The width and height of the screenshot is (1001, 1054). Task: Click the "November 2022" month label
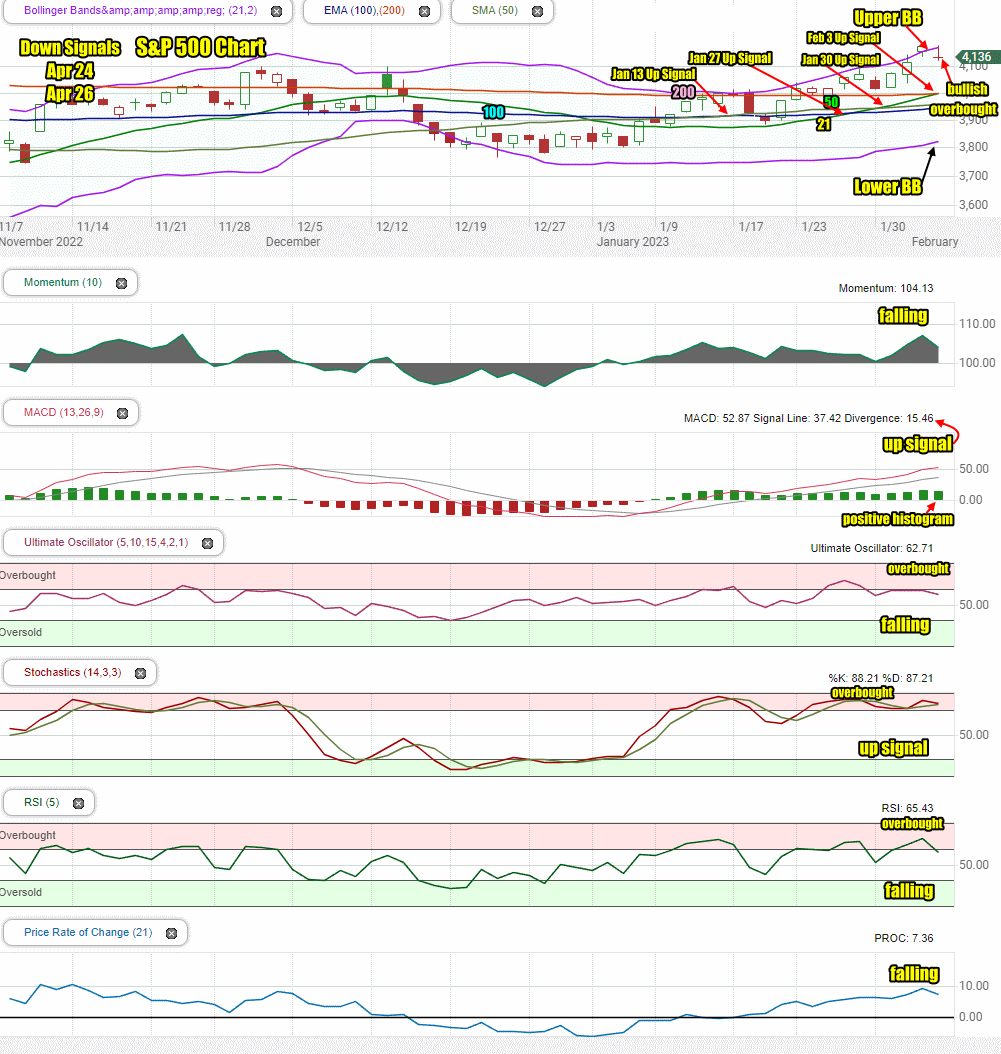[41, 242]
